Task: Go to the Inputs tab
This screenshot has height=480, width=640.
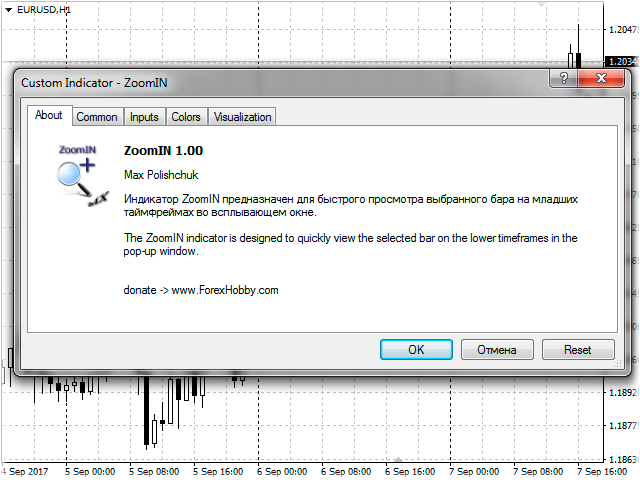Action: click(144, 117)
